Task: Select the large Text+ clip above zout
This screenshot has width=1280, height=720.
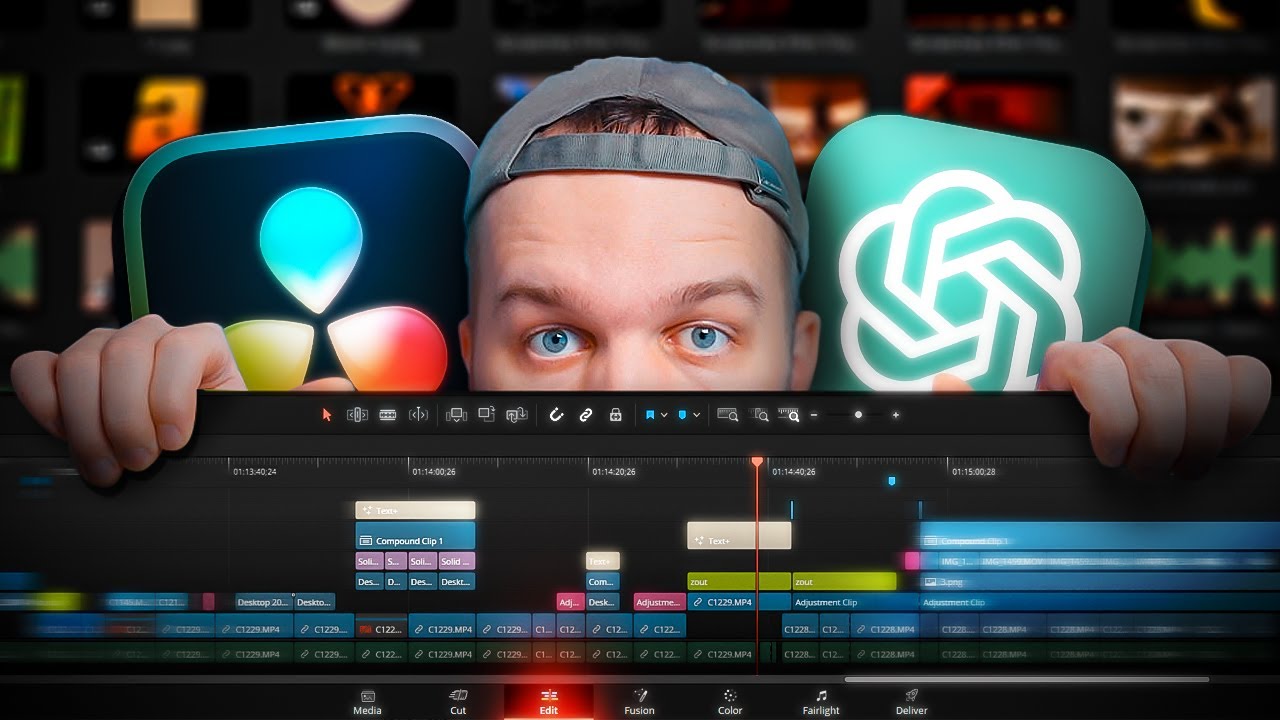Action: point(739,535)
